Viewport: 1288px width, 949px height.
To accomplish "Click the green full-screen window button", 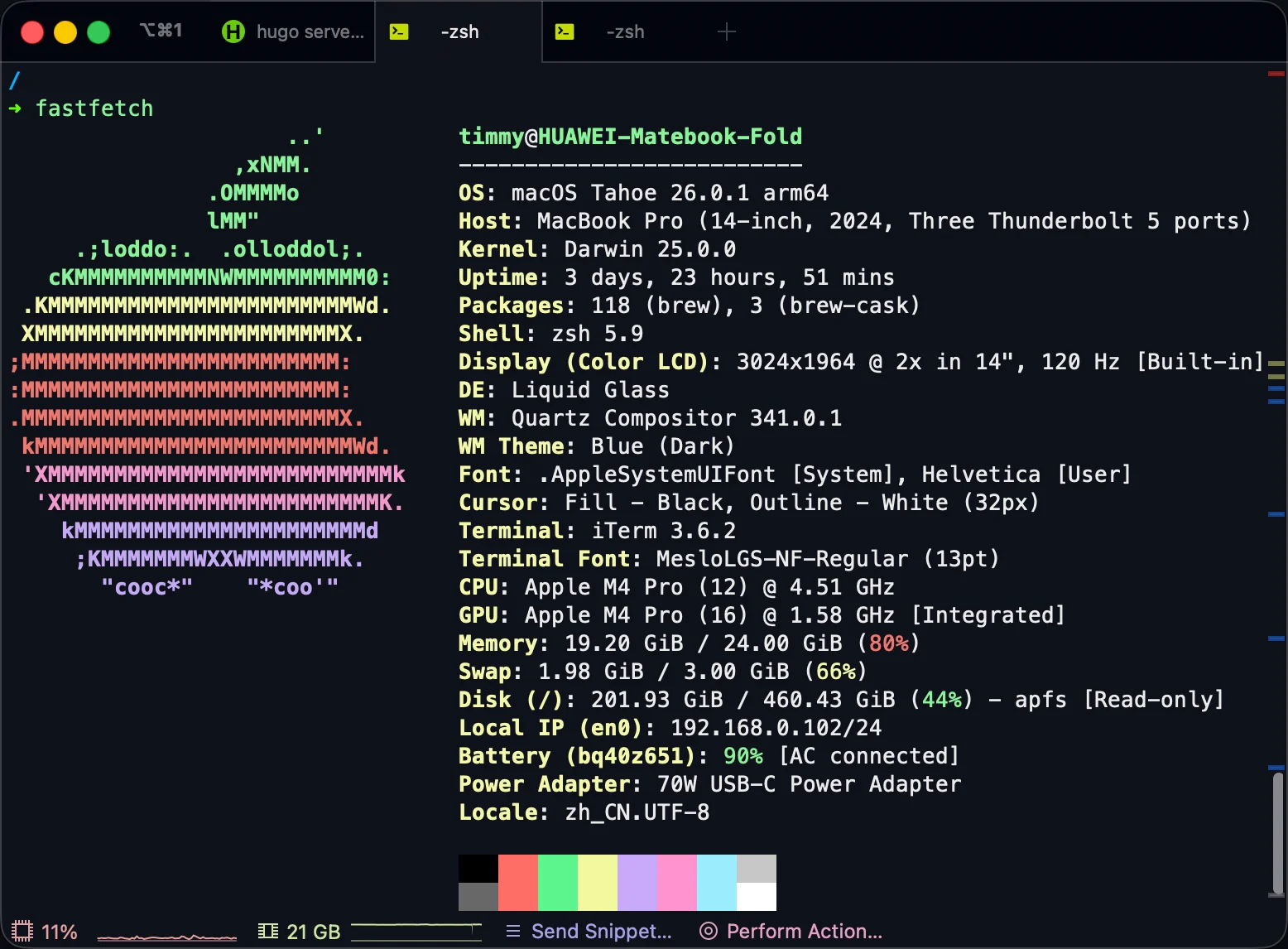I will pos(99,32).
